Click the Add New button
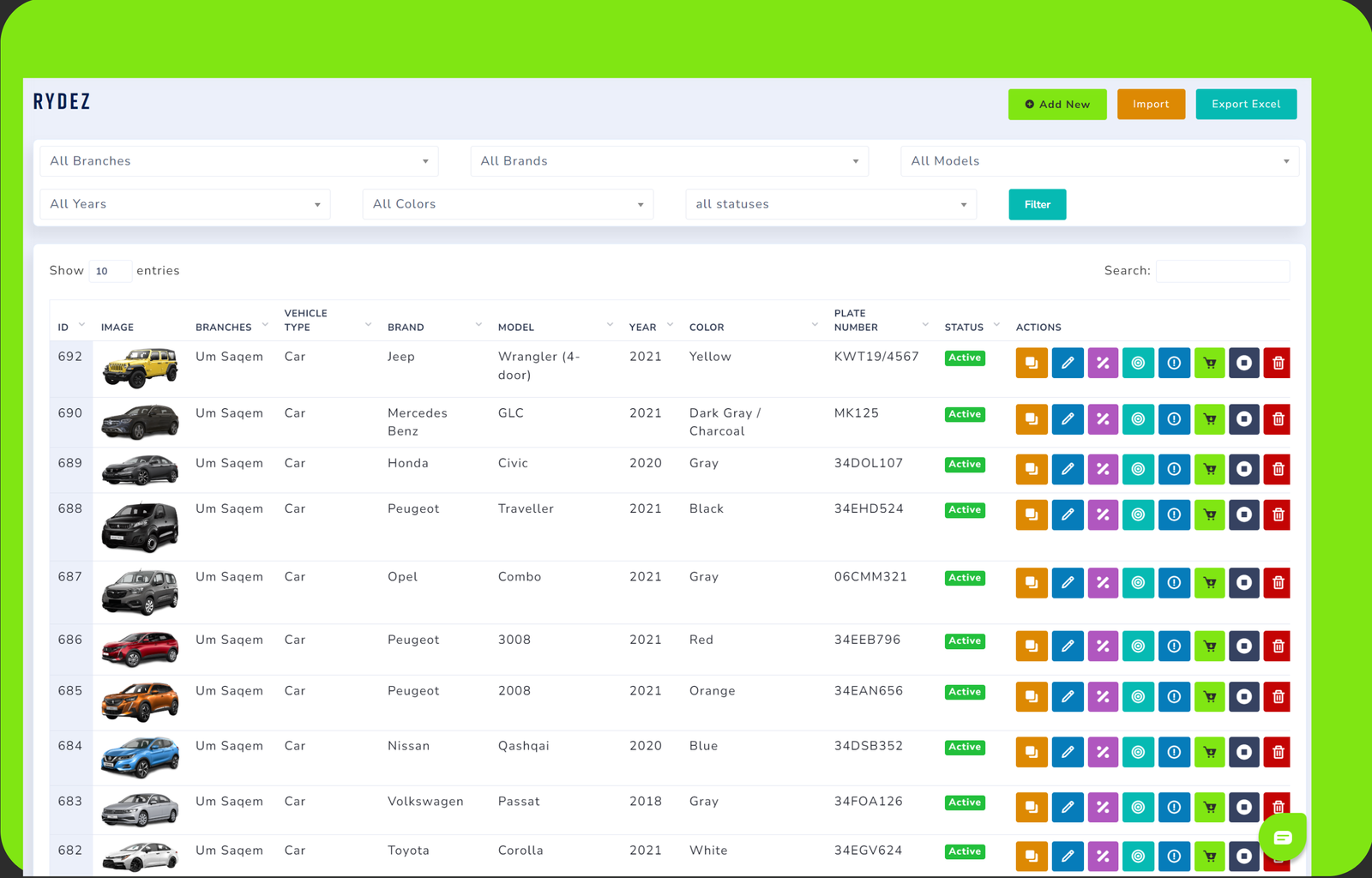This screenshot has height=878, width=1372. pyautogui.click(x=1056, y=104)
